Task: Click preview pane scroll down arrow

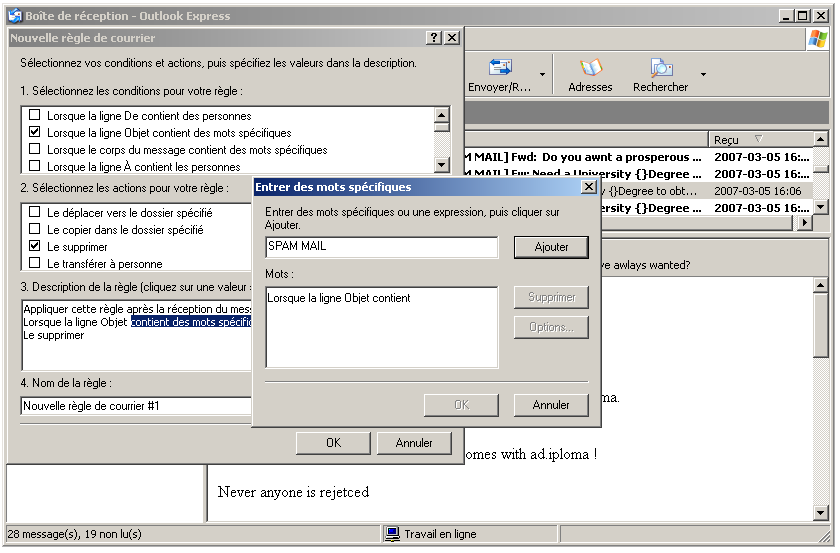Action: [x=821, y=513]
